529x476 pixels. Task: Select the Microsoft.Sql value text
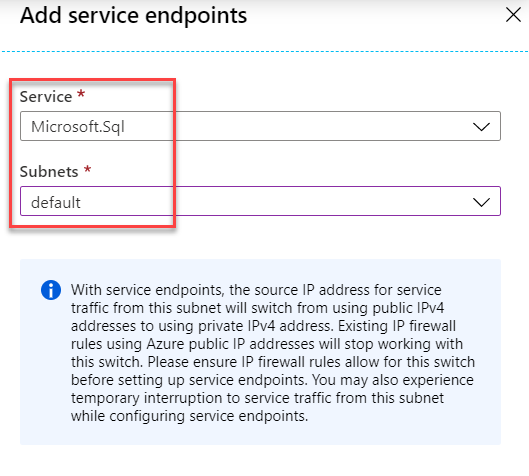click(x=78, y=127)
